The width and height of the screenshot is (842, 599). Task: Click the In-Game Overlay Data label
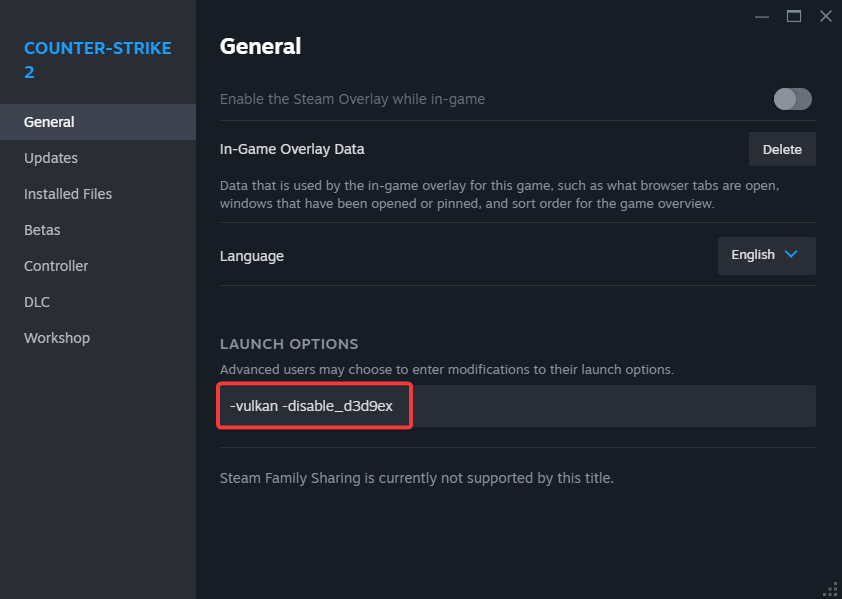tap(292, 149)
